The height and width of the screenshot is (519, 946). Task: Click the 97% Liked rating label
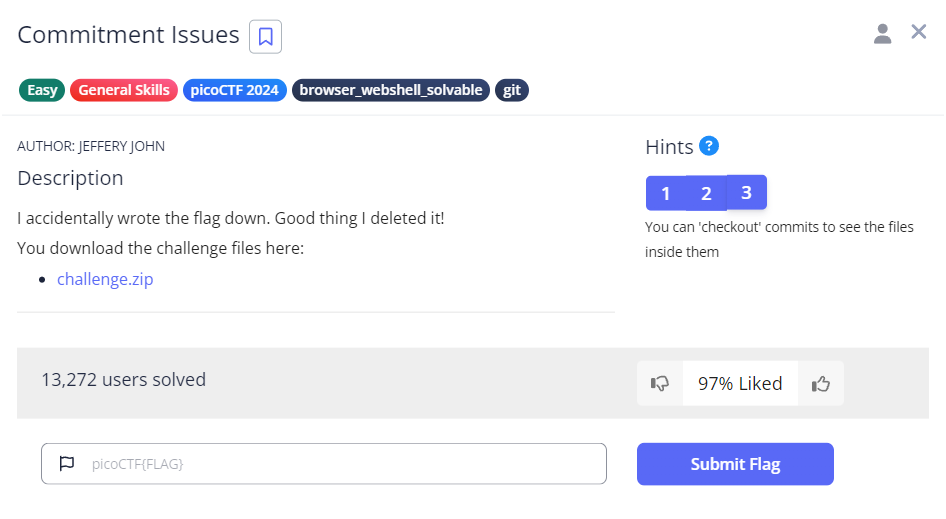pos(740,383)
